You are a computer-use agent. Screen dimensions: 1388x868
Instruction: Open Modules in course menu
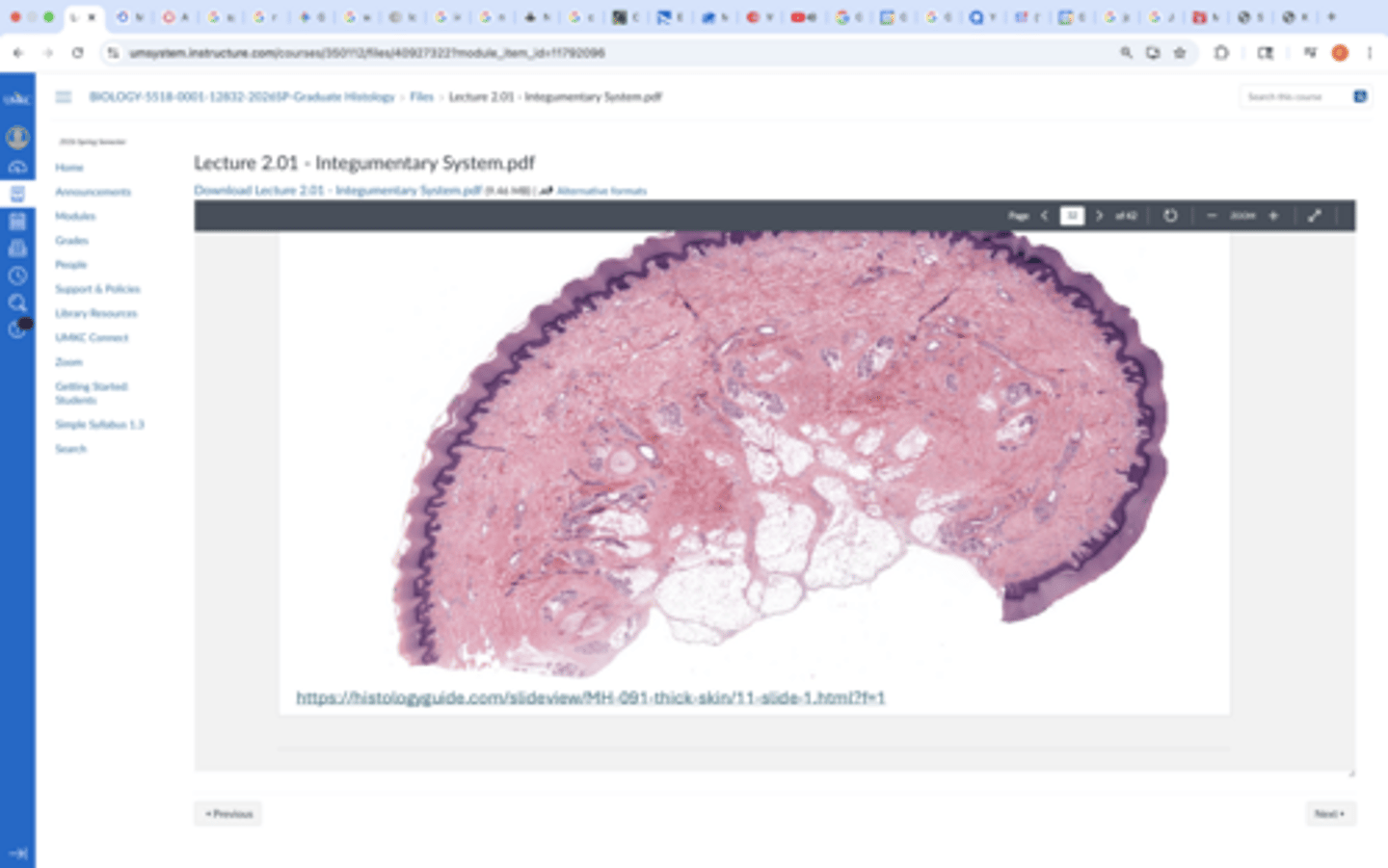pos(75,216)
